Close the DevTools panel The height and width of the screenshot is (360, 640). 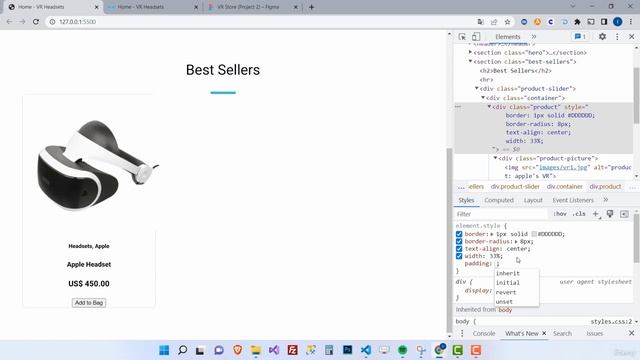(x=631, y=37)
